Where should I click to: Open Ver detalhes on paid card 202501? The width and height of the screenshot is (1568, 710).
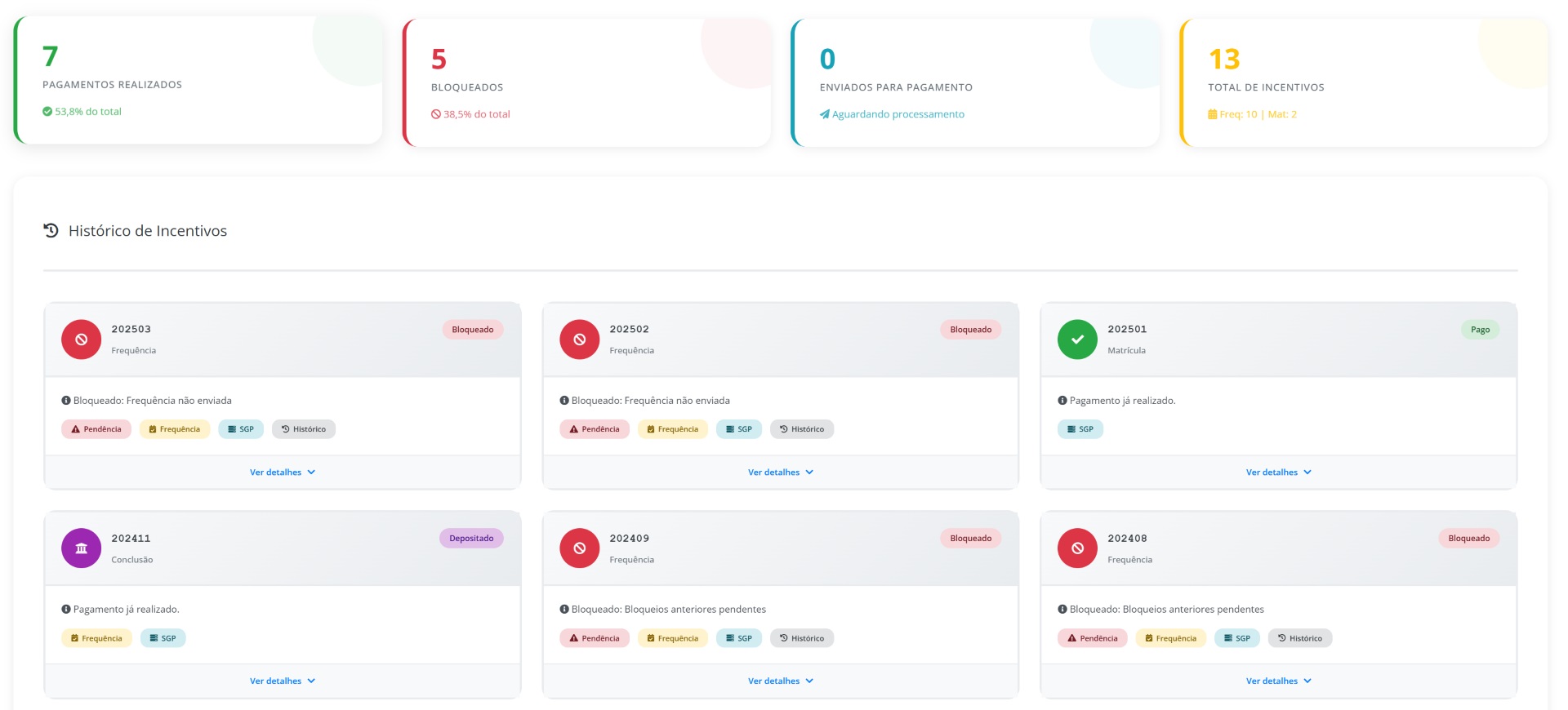tap(1278, 473)
